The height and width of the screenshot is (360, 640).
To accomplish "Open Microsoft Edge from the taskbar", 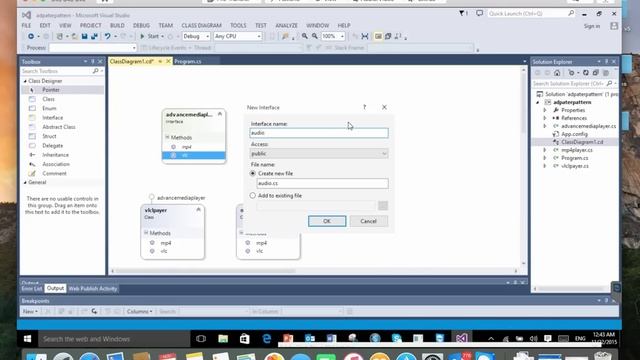I will [267, 338].
